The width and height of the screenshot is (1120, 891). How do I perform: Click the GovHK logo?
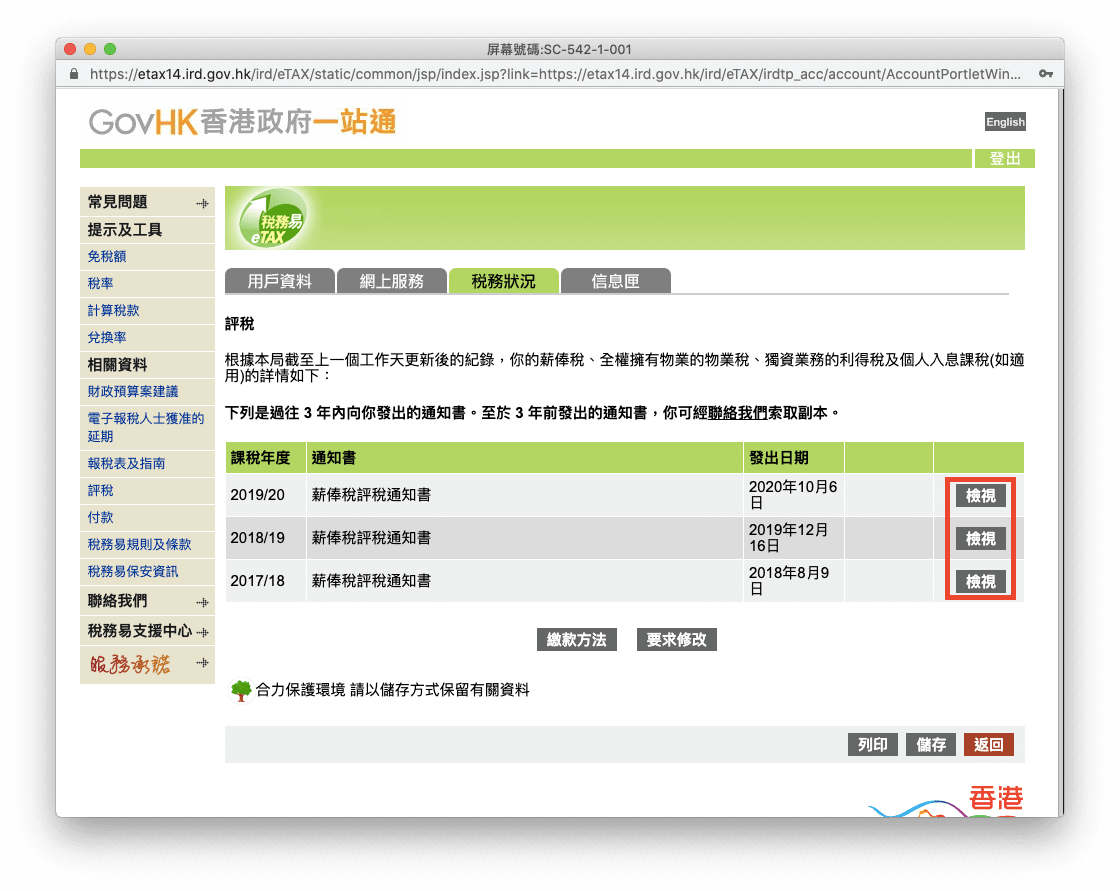(242, 122)
